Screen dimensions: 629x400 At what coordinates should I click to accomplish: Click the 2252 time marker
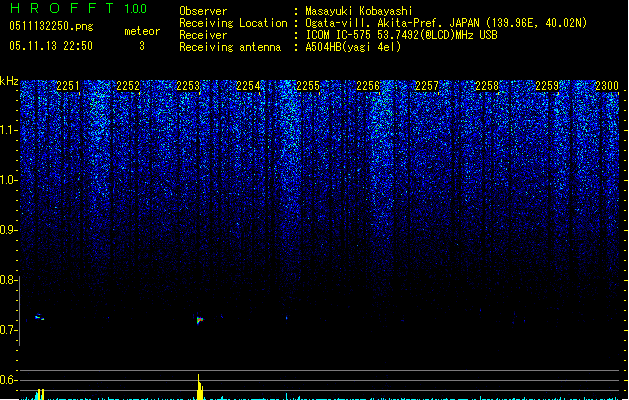coord(128,86)
